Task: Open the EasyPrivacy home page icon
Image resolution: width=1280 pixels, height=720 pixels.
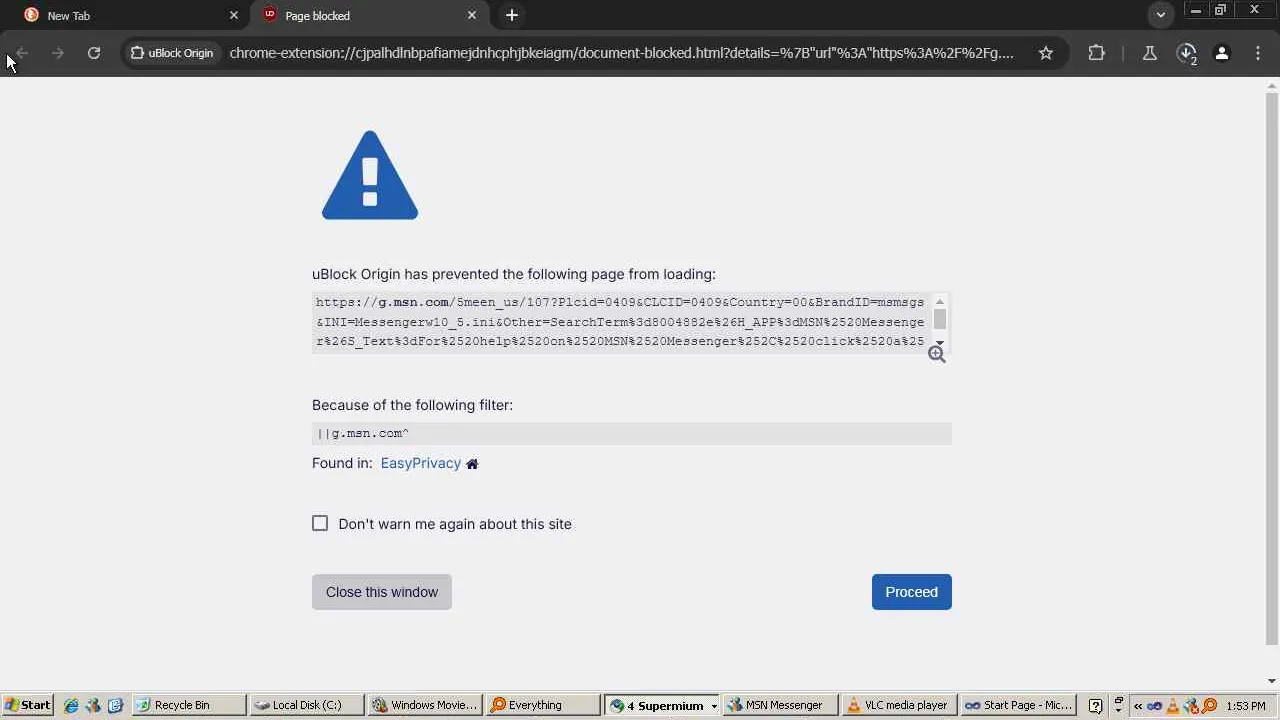Action: tap(472, 464)
